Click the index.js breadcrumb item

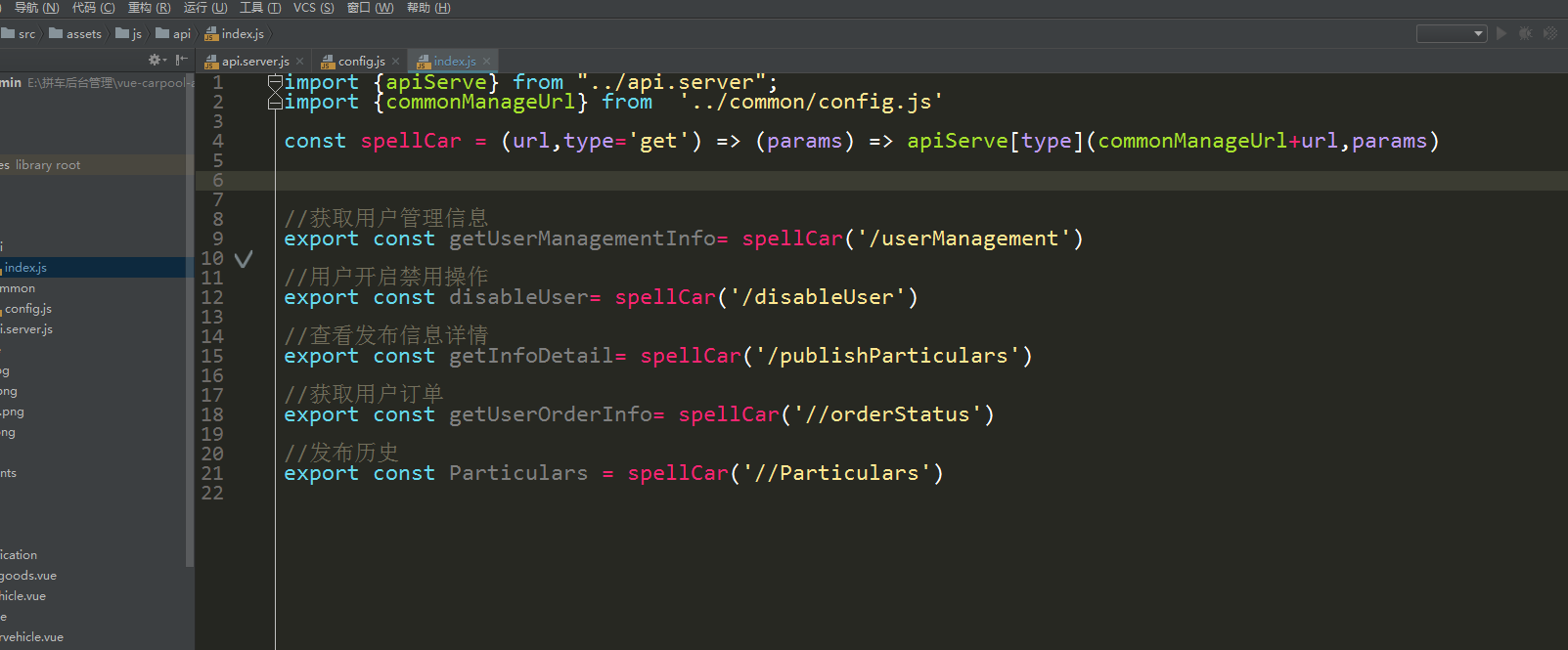(x=235, y=34)
